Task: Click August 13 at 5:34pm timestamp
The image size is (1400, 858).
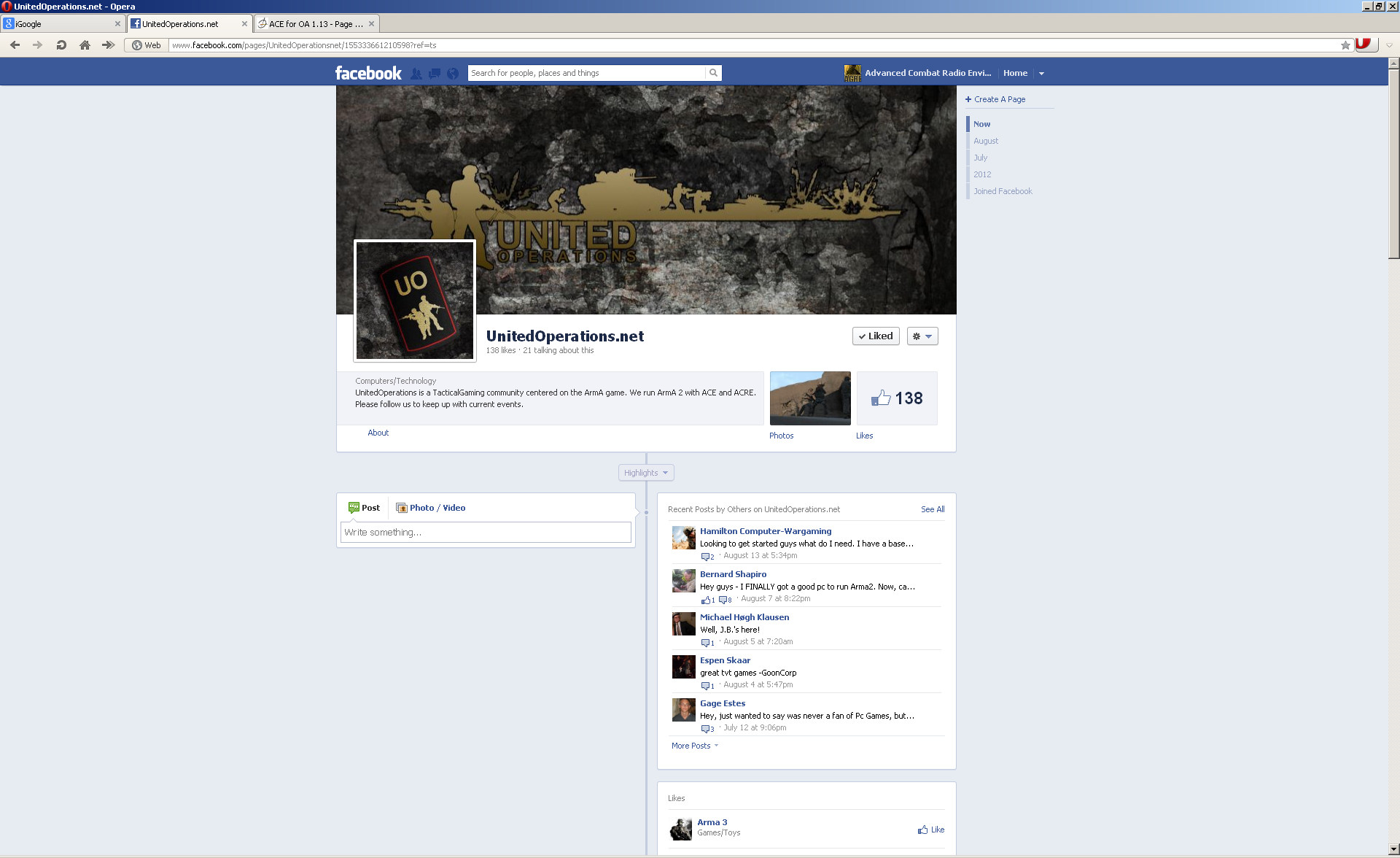Action: click(760, 555)
